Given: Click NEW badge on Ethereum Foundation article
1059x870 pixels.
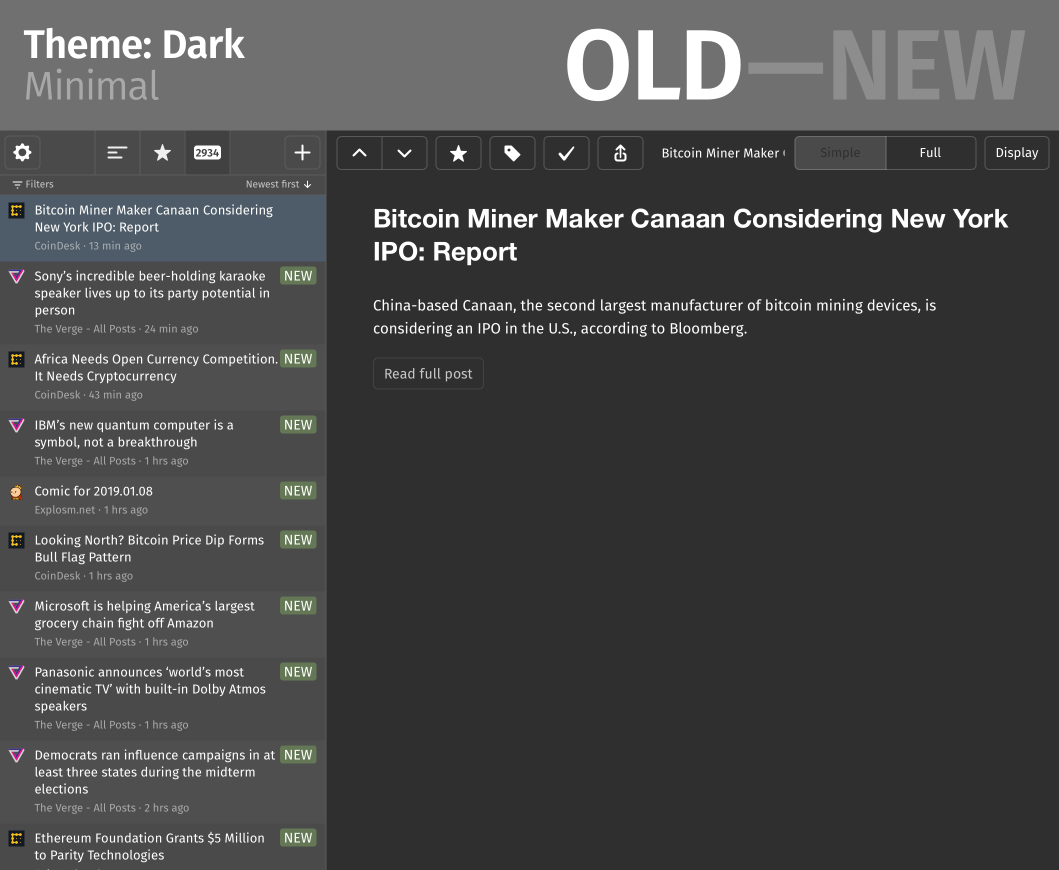Looking at the screenshot, I should (298, 838).
